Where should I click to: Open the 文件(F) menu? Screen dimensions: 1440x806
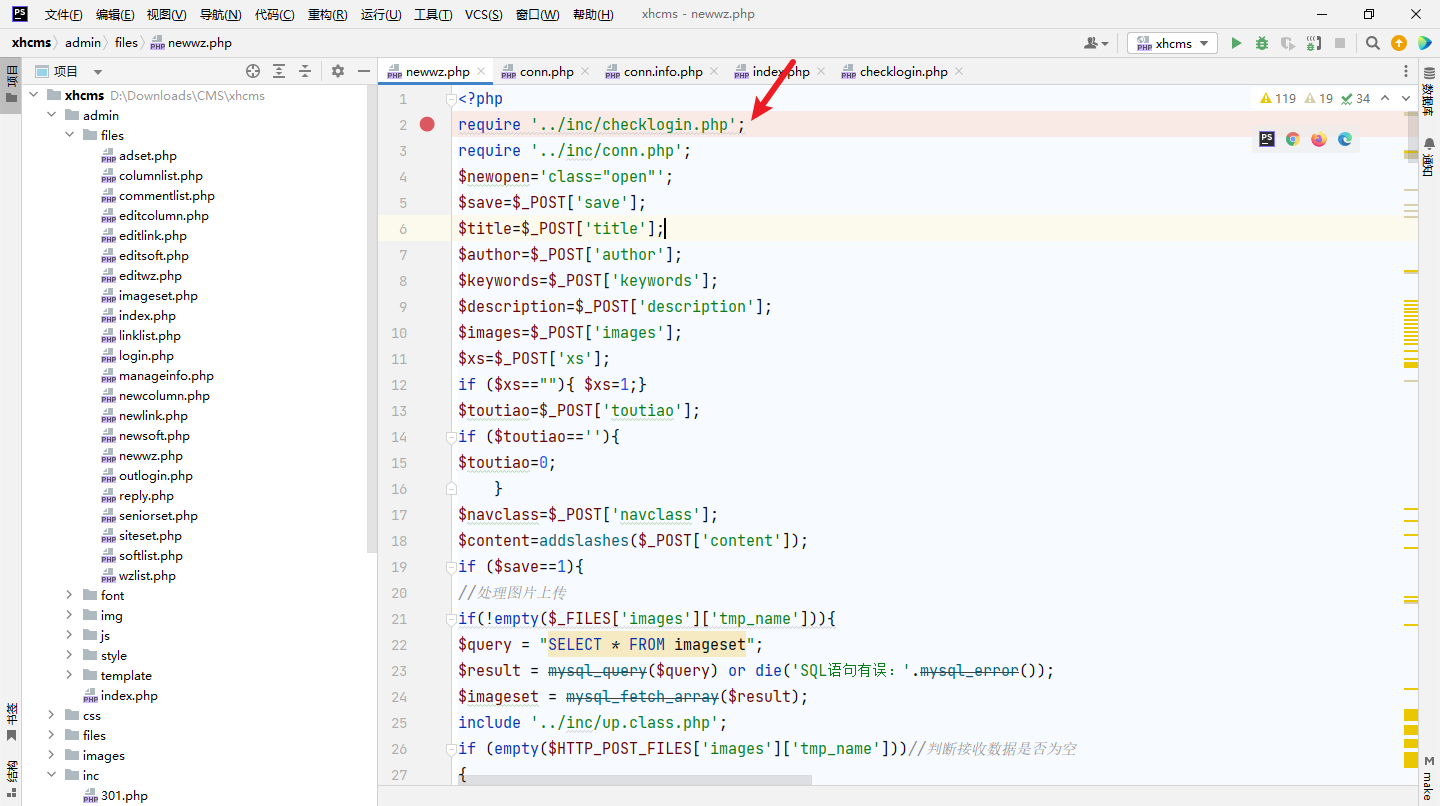point(64,15)
